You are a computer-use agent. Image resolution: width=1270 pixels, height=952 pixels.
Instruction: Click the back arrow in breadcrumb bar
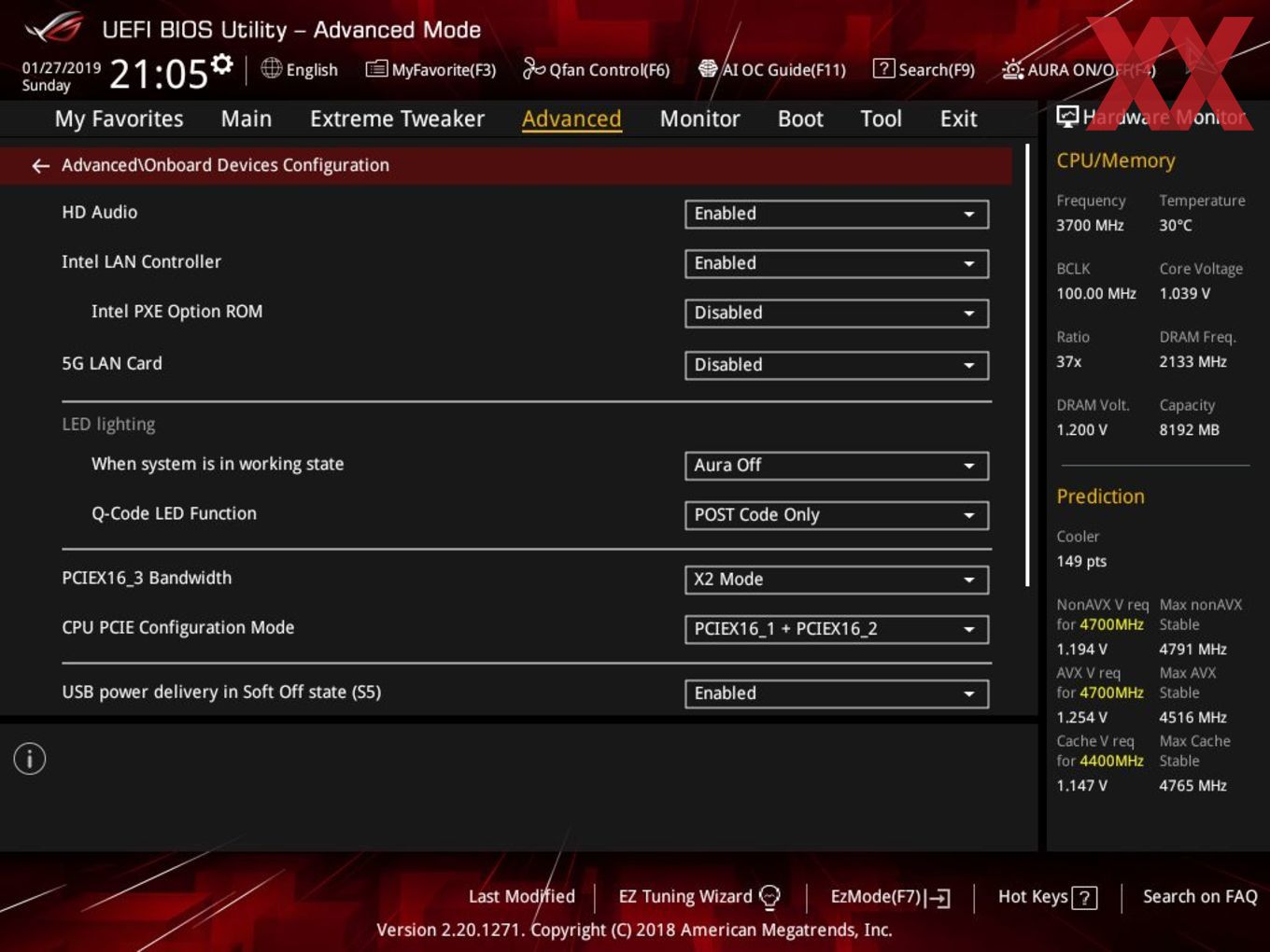tap(40, 165)
